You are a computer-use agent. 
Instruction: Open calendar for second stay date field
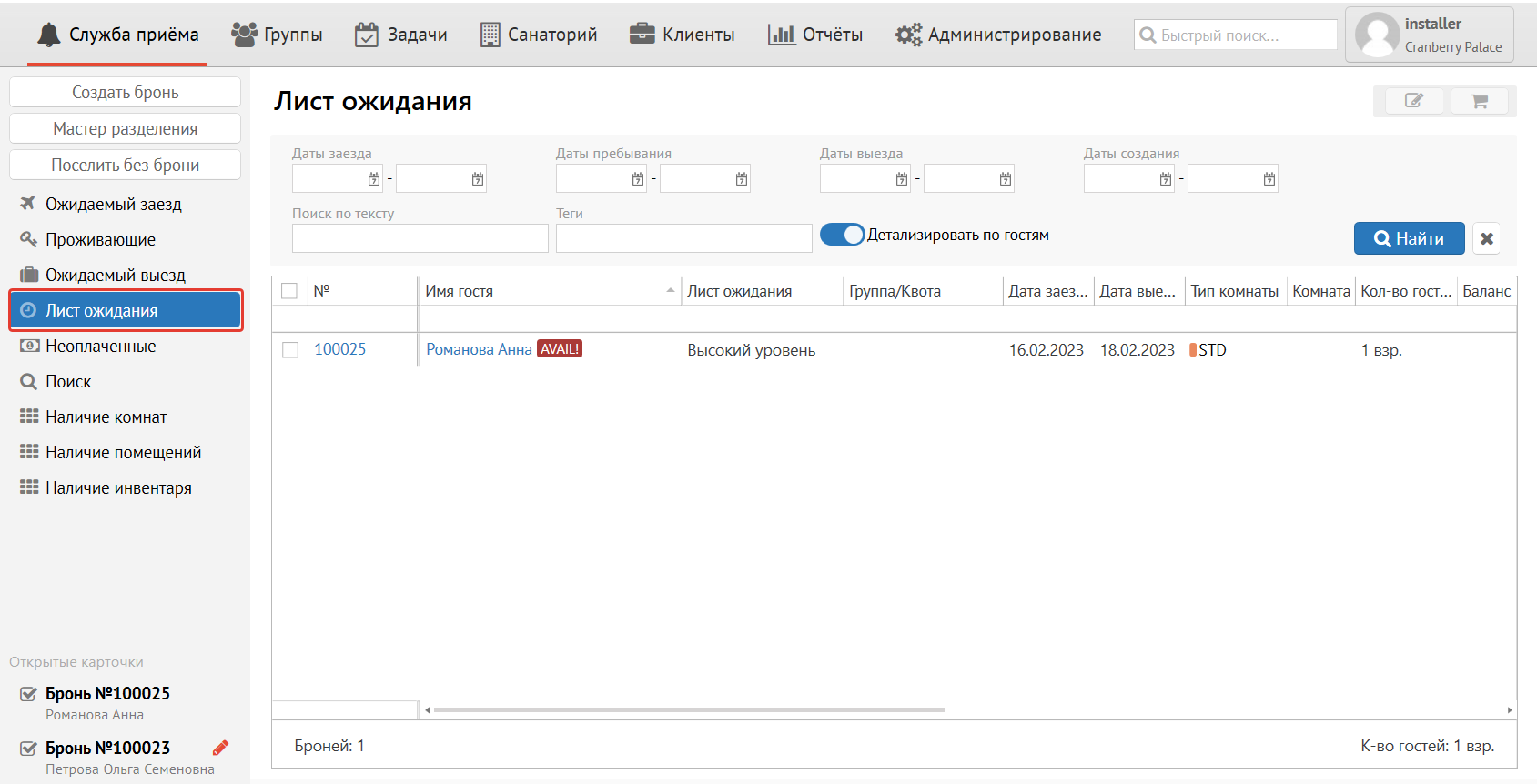pos(741,179)
